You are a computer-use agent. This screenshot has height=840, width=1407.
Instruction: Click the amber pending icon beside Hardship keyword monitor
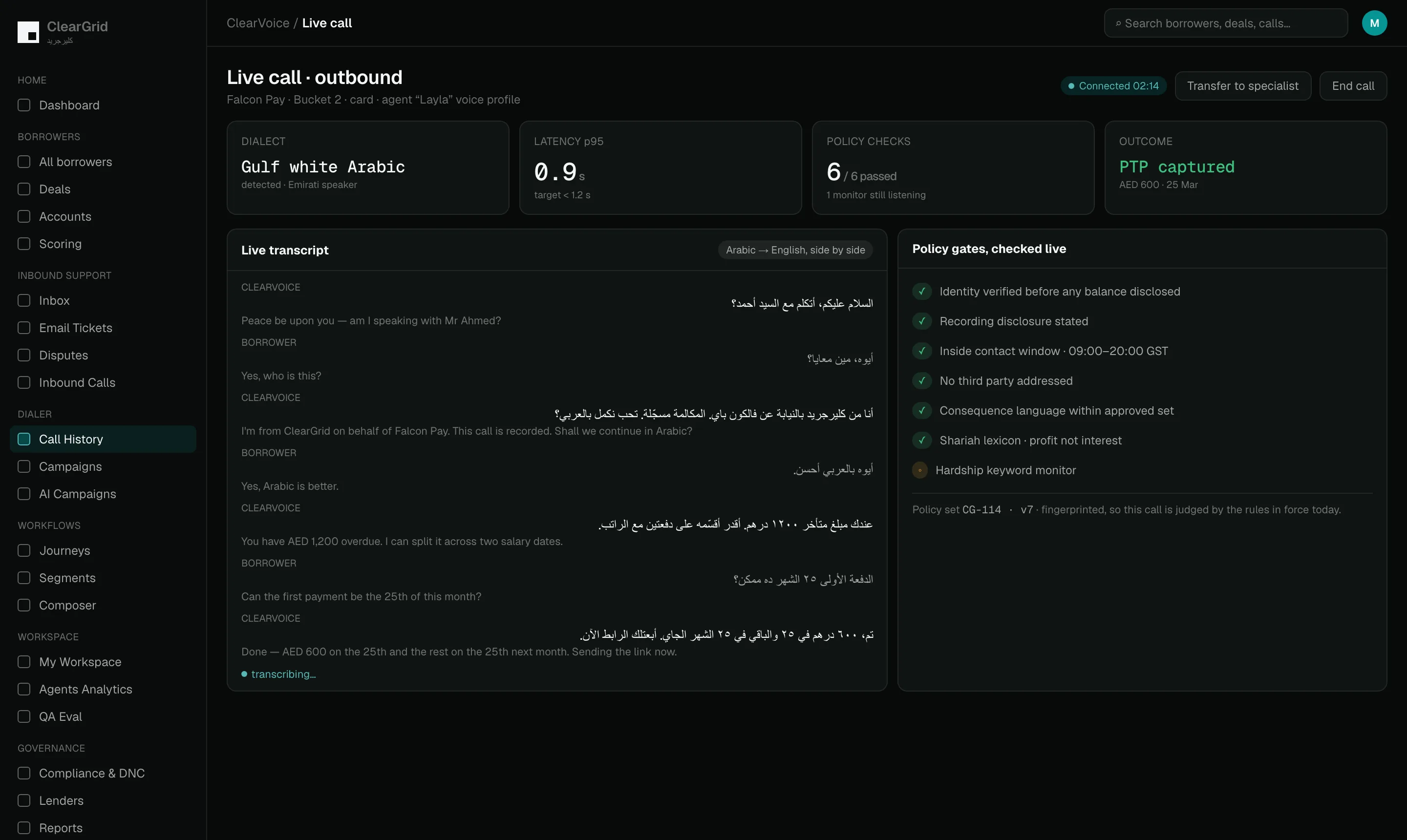click(x=919, y=470)
